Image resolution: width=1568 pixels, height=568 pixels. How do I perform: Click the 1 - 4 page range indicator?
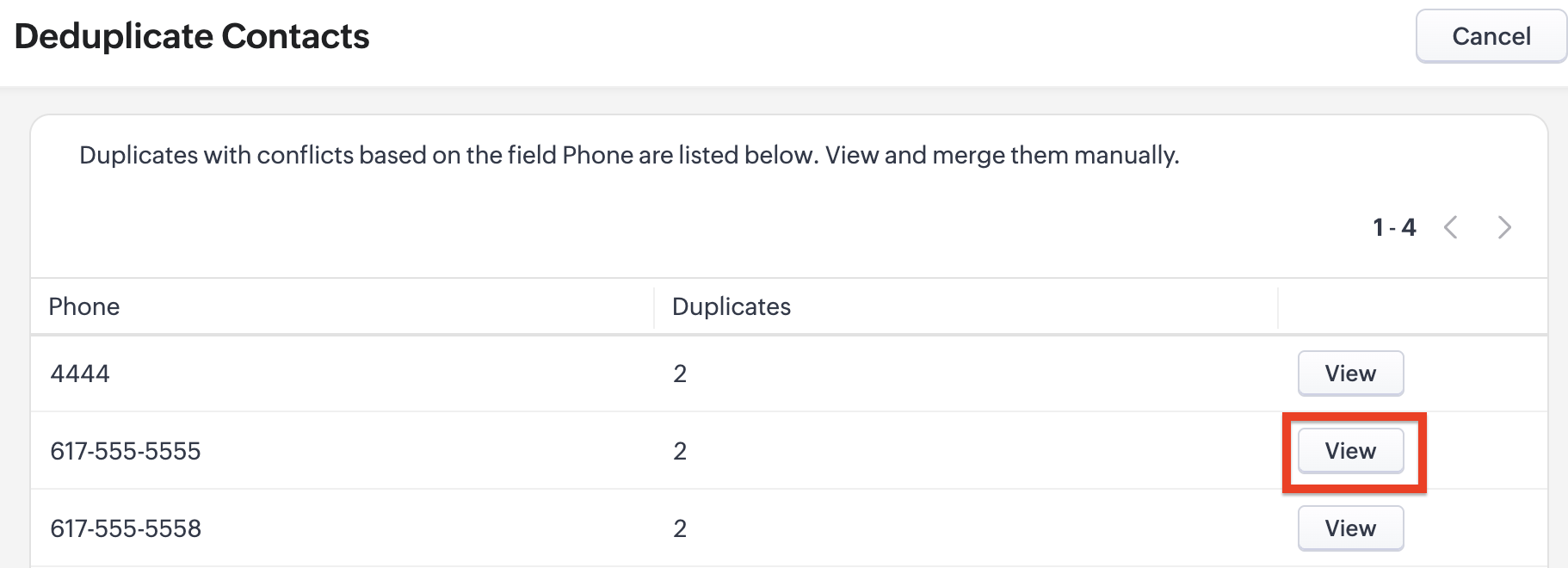[x=1394, y=227]
